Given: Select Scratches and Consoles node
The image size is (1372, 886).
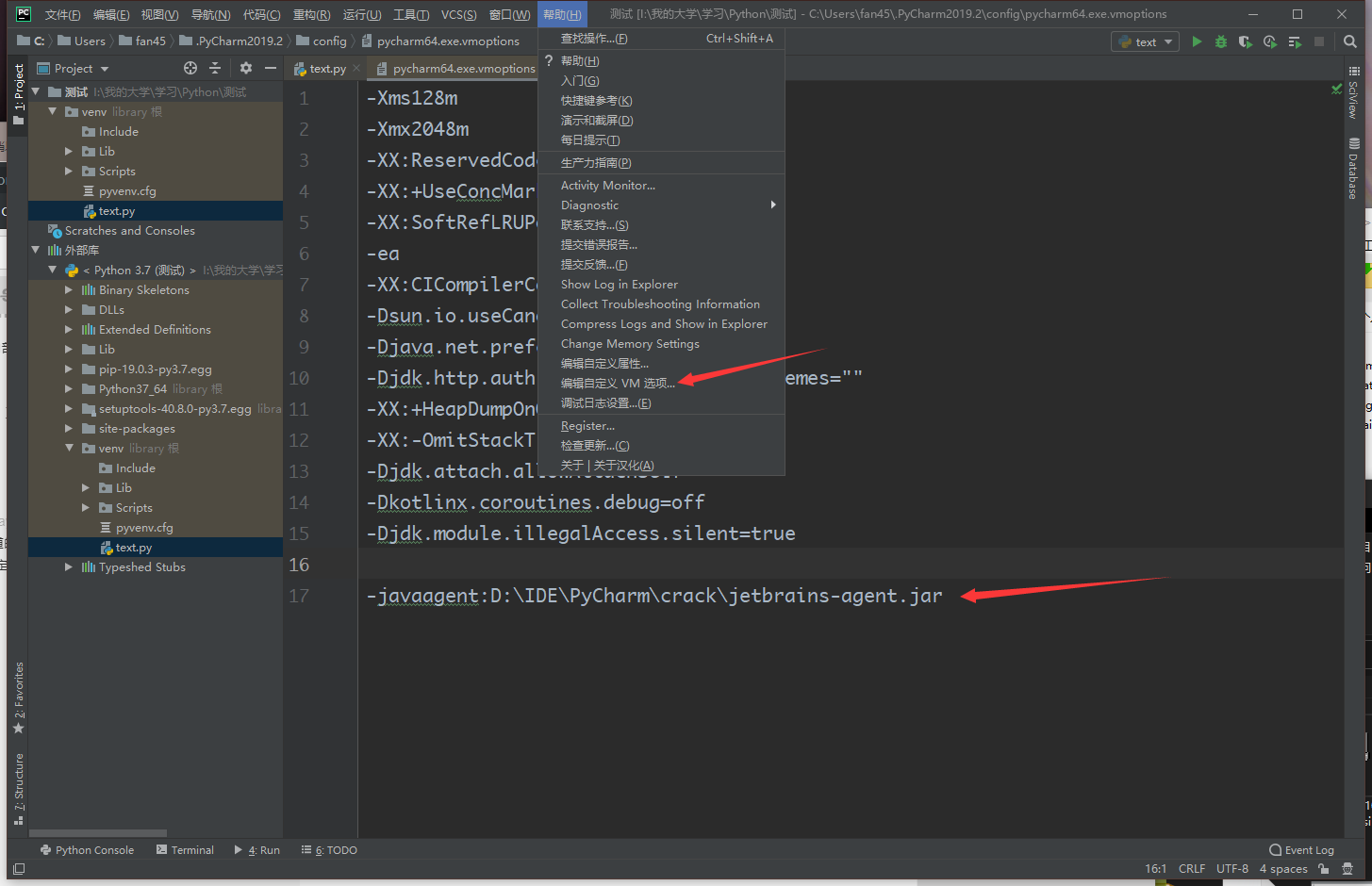Looking at the screenshot, I should [x=130, y=230].
